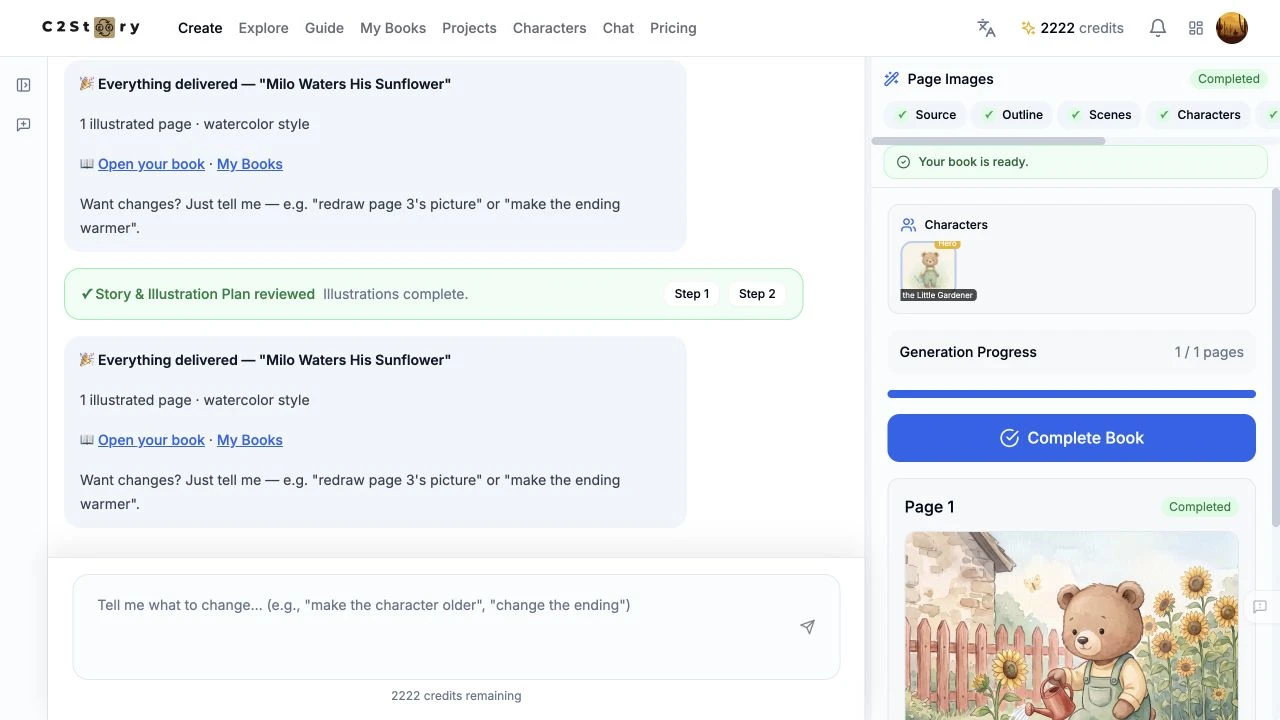
Task: Click the '1 / 1 pages' counter
Action: click(1209, 352)
